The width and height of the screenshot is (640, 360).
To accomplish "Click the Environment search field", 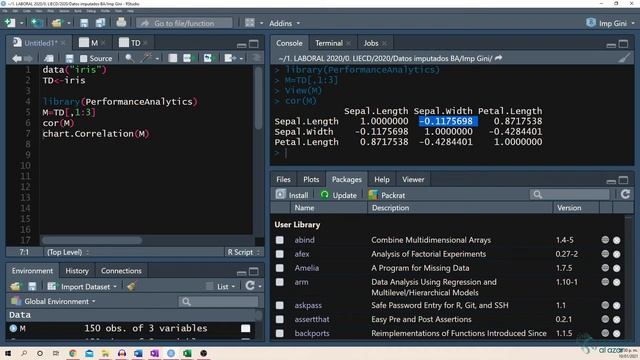I will click(x=218, y=301).
